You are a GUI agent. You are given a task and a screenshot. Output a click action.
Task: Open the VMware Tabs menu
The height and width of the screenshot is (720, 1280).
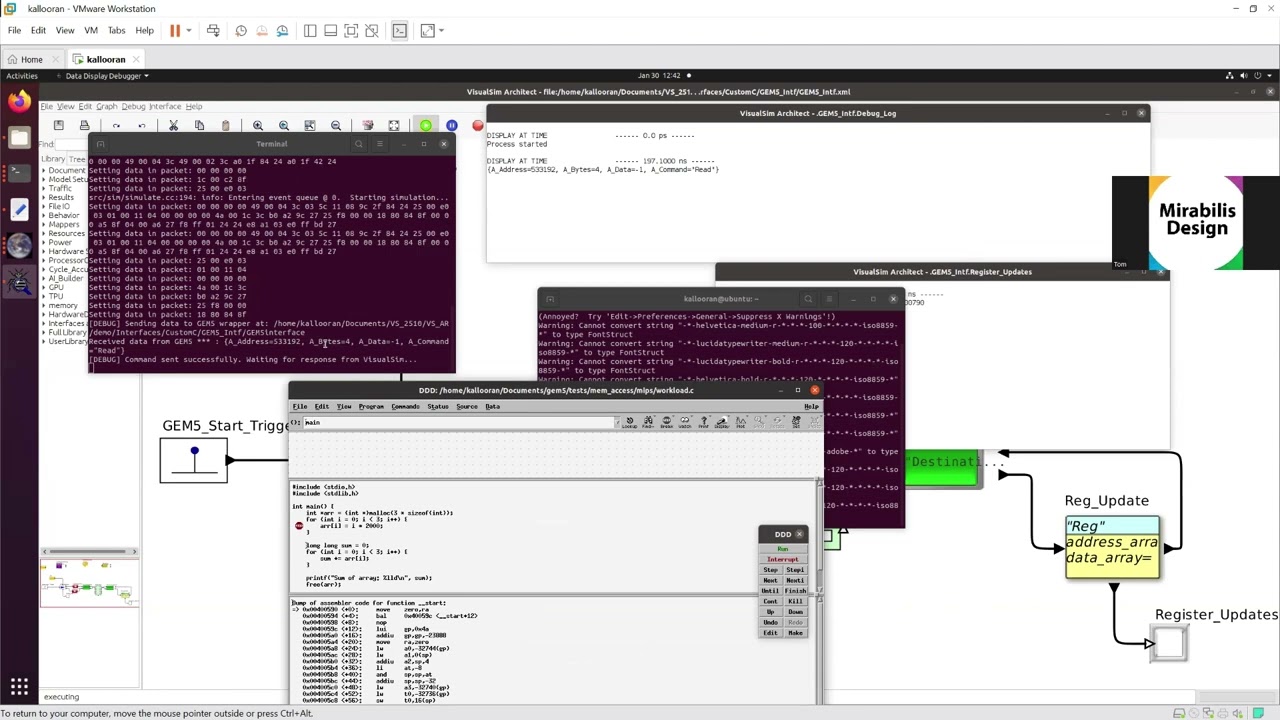(x=116, y=31)
